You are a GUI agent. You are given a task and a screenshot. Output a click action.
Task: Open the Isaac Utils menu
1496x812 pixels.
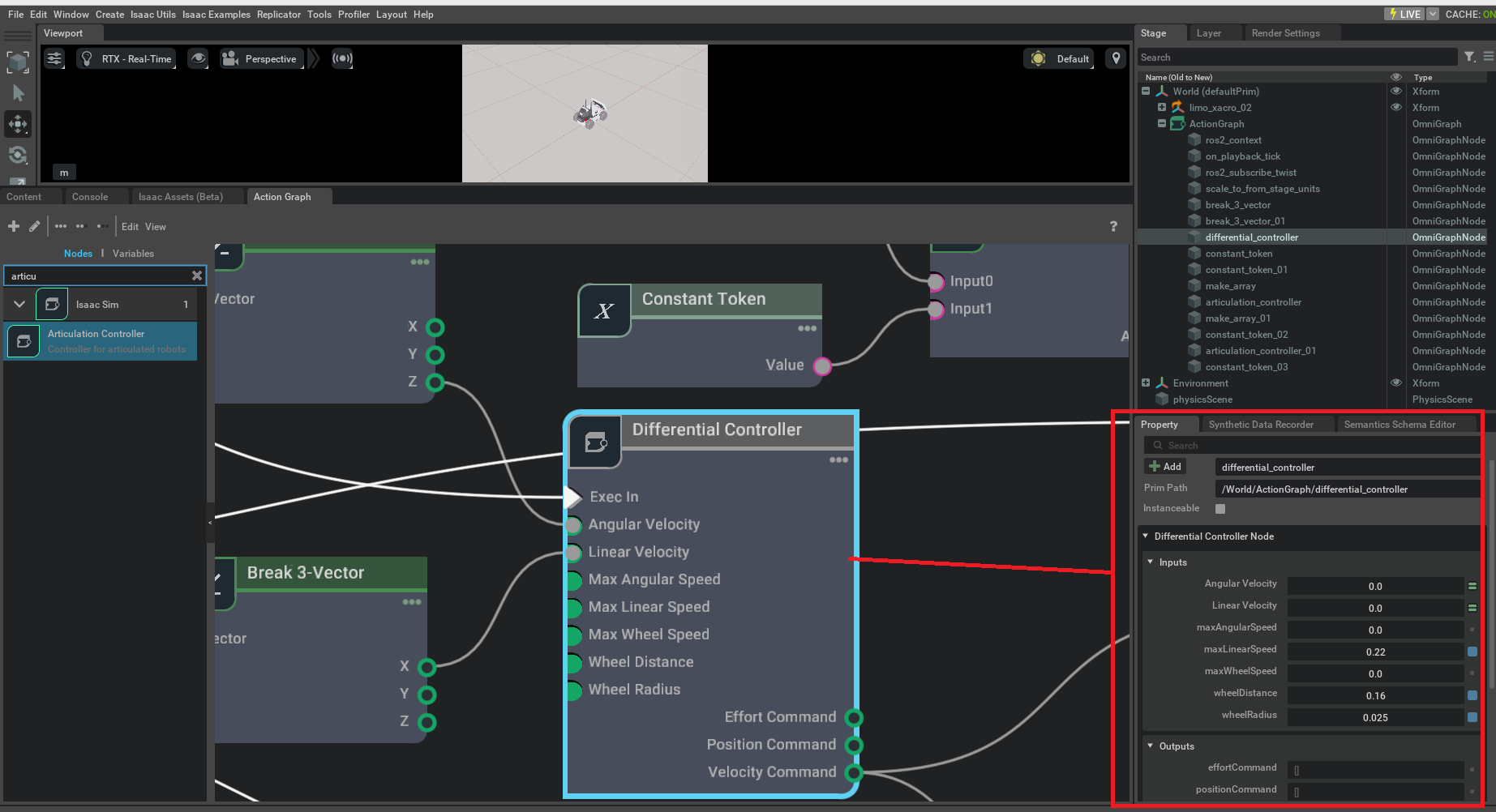tap(152, 14)
